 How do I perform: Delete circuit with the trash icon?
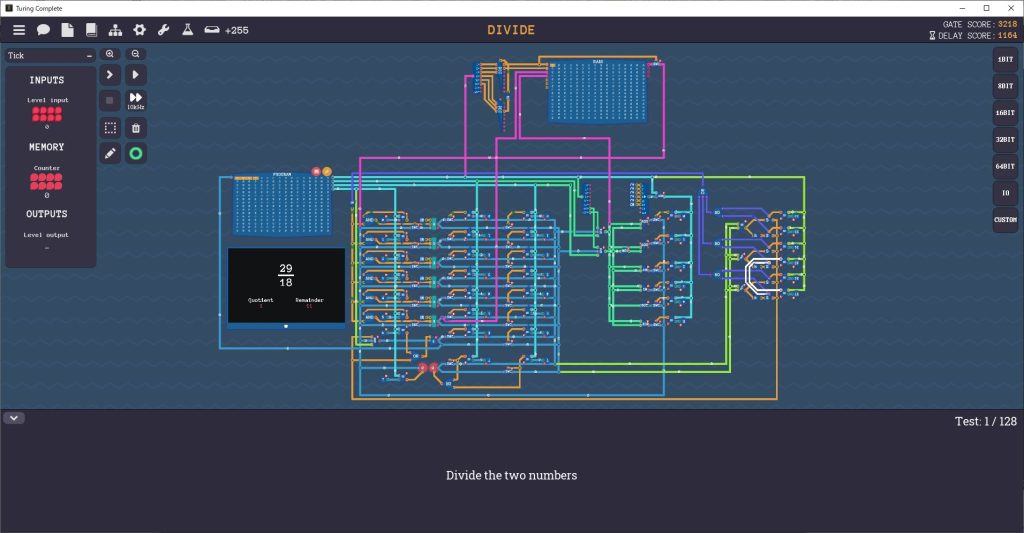click(x=136, y=128)
